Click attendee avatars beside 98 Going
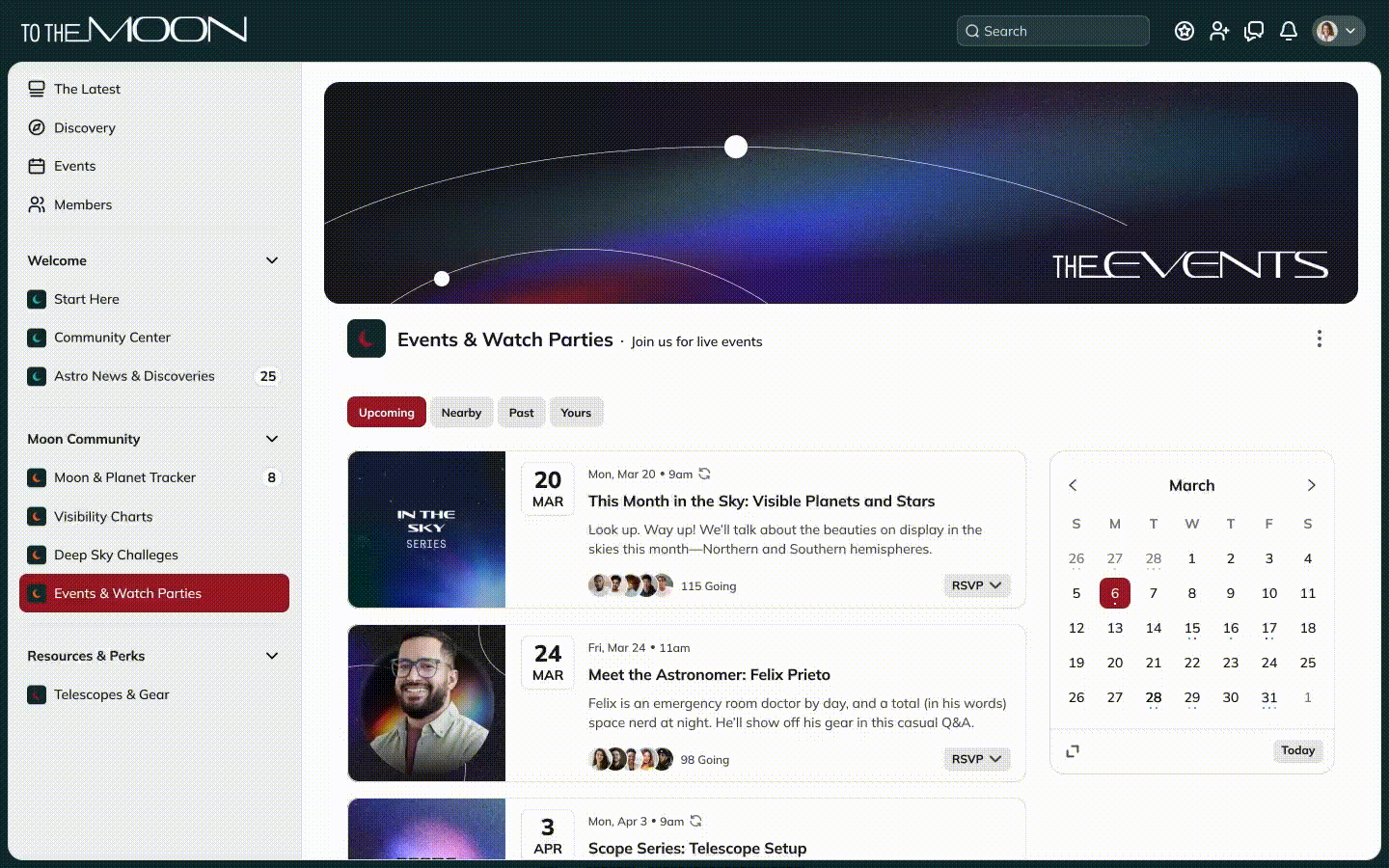Image resolution: width=1389 pixels, height=868 pixels. [x=631, y=759]
